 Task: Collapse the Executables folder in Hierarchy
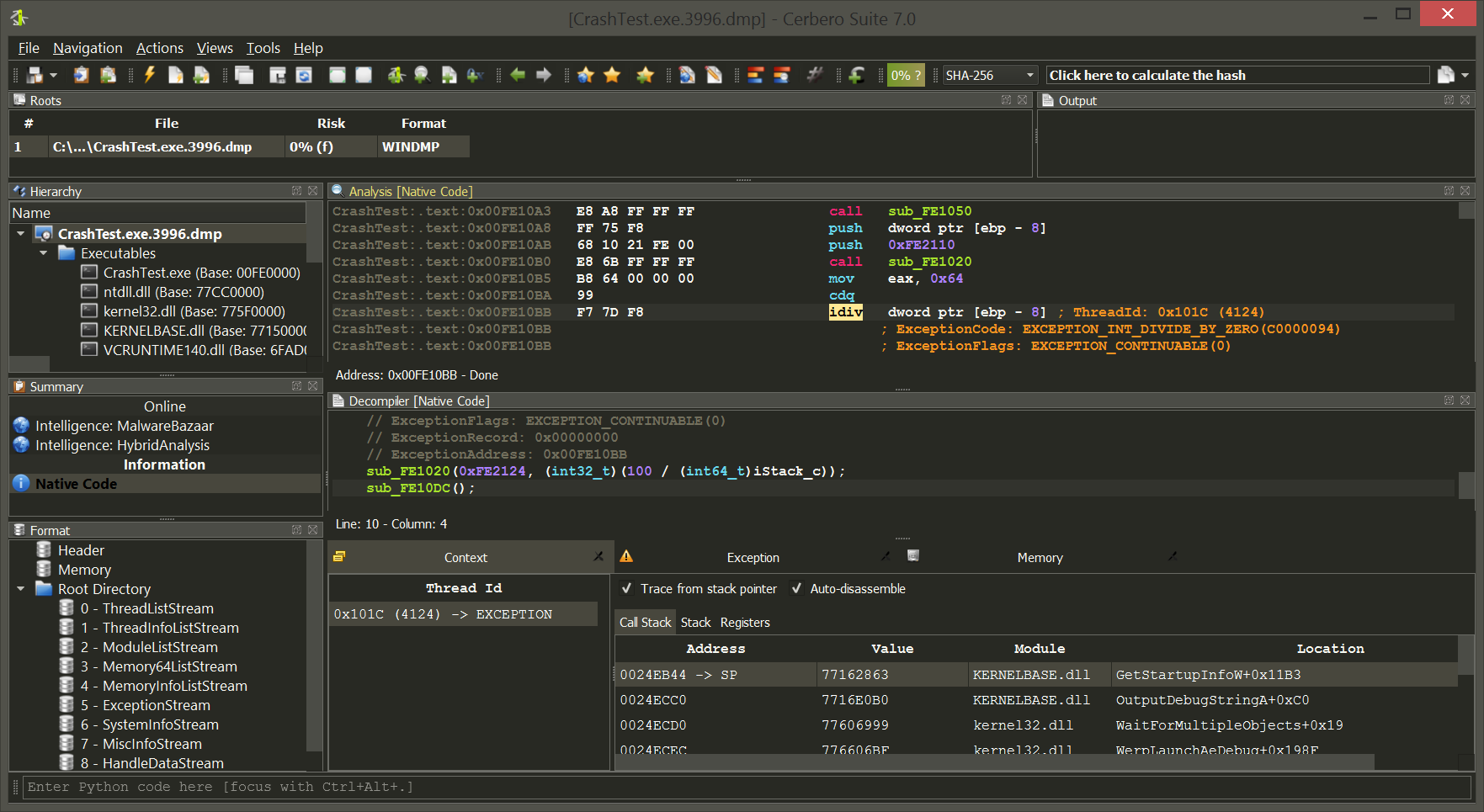pyautogui.click(x=44, y=253)
